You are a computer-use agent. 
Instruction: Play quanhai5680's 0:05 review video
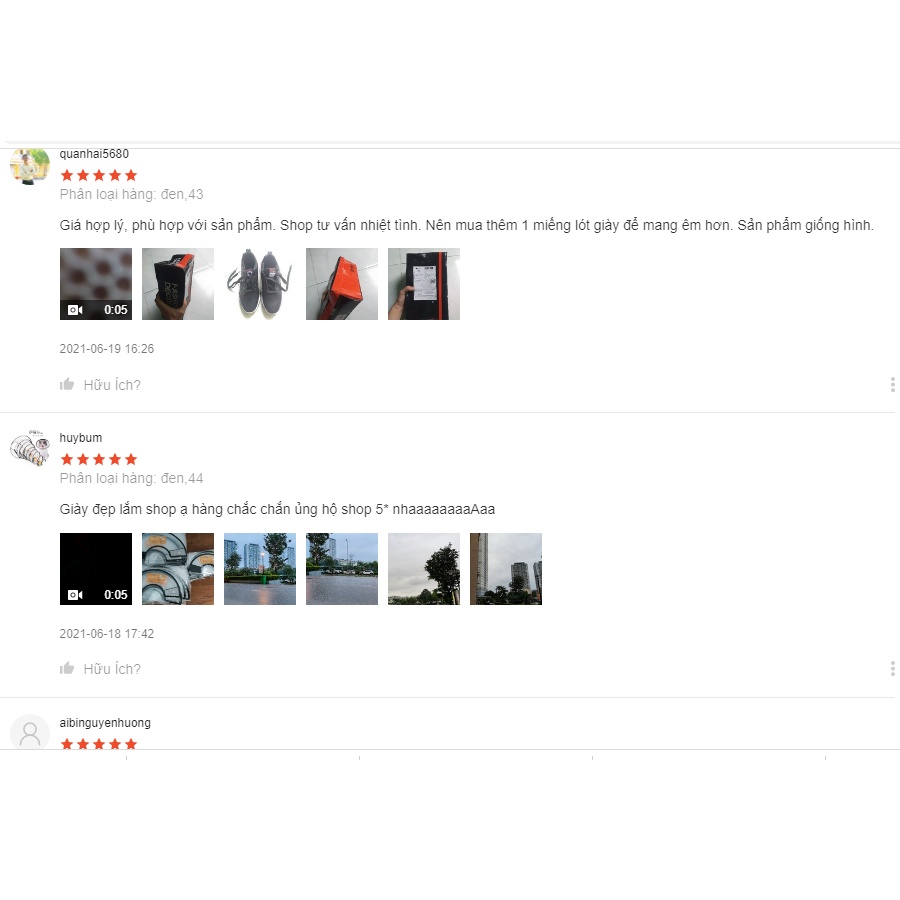point(96,284)
